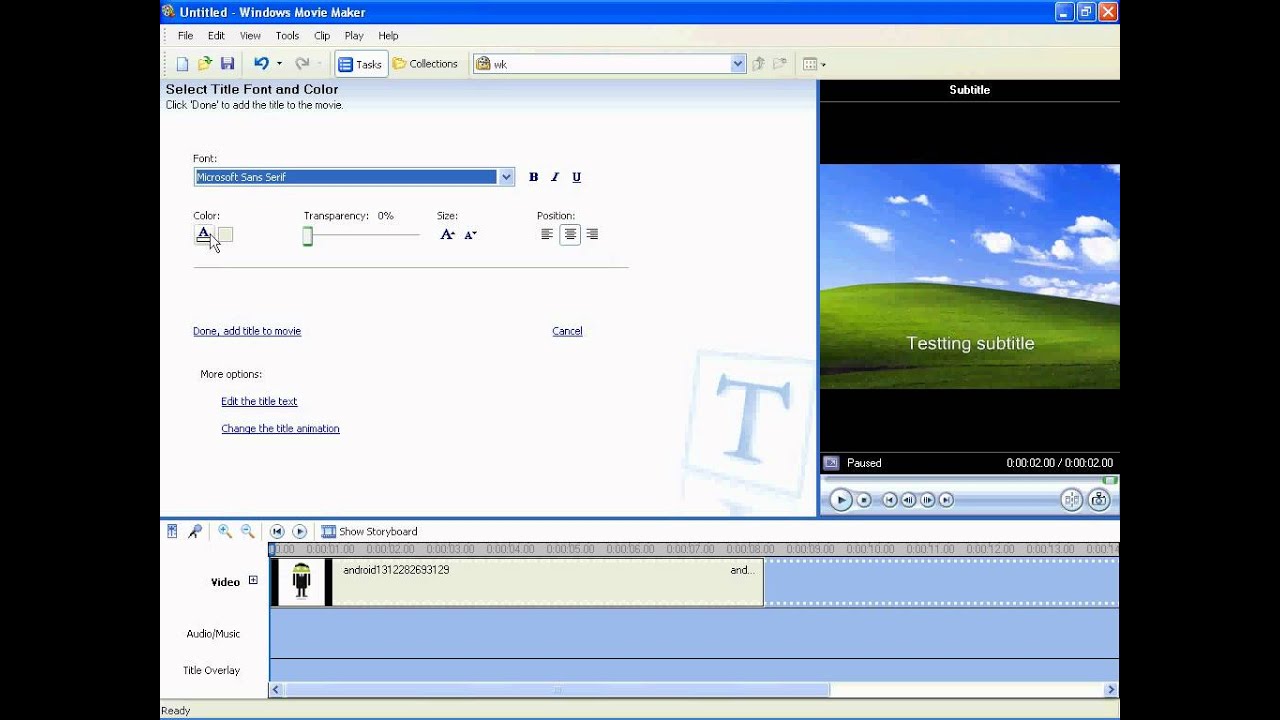Toggle the Tasks pane button
Viewport: 1280px width, 720px height.
[360, 64]
